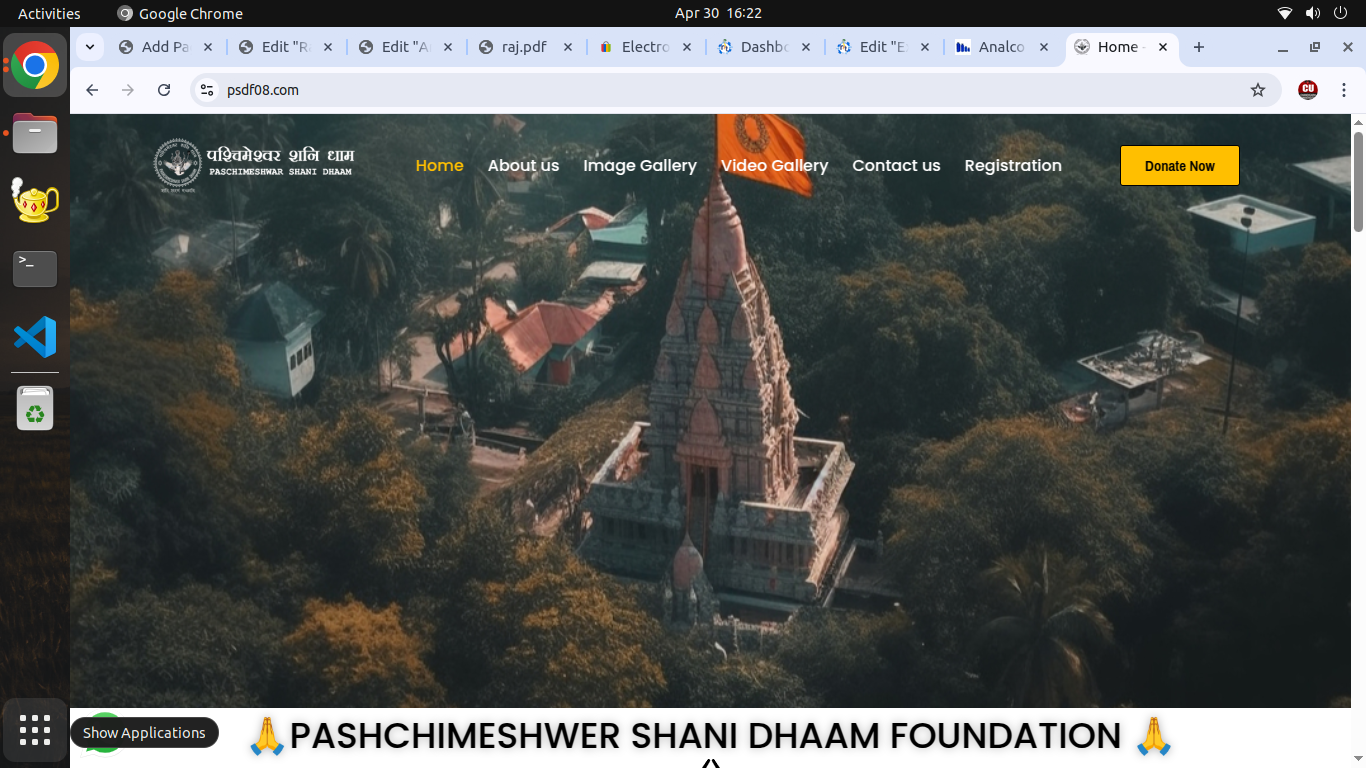Open Google Chrome from the dock
The width and height of the screenshot is (1366, 768).
click(x=35, y=66)
